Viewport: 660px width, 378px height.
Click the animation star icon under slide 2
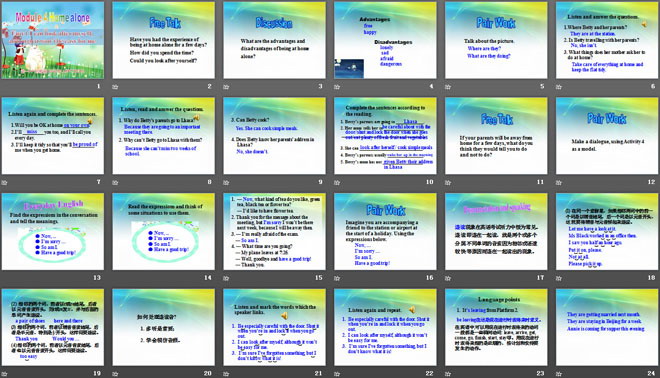pyautogui.click(x=115, y=87)
